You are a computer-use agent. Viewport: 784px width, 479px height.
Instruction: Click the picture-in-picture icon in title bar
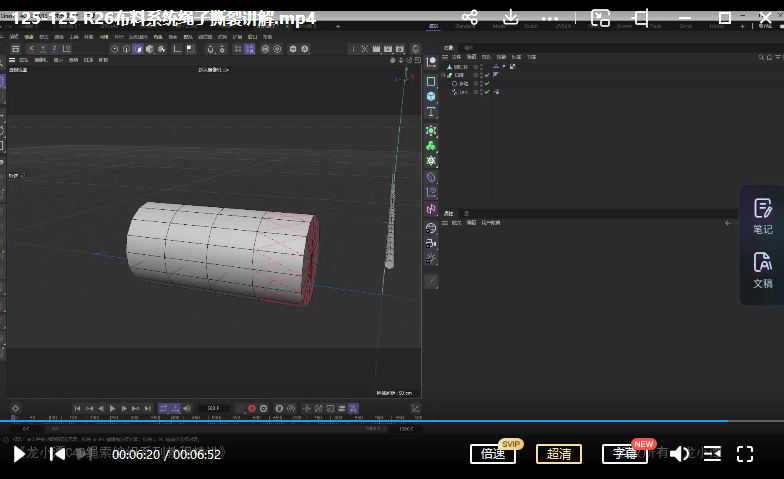pyautogui.click(x=600, y=18)
